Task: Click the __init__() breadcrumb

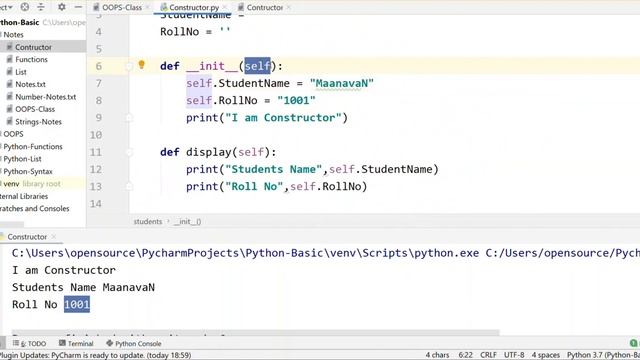Action: [x=187, y=222]
